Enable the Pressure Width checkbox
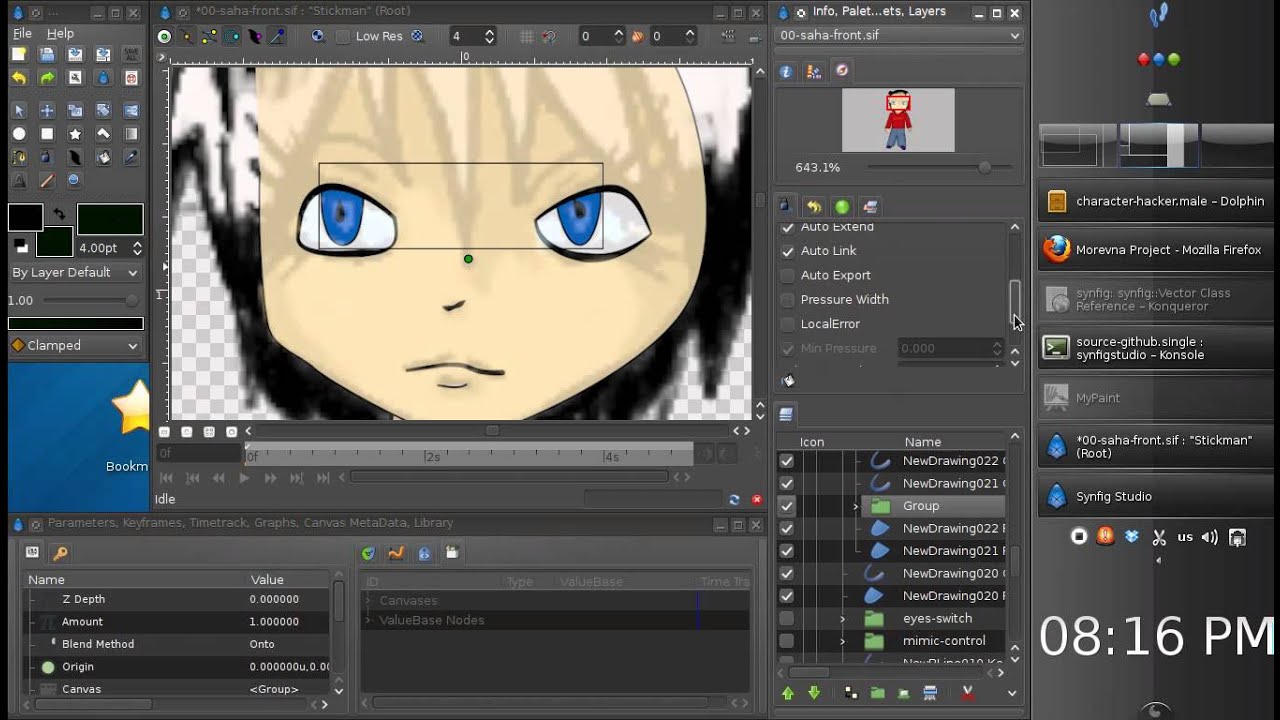The width and height of the screenshot is (1280, 720). pyautogui.click(x=788, y=299)
